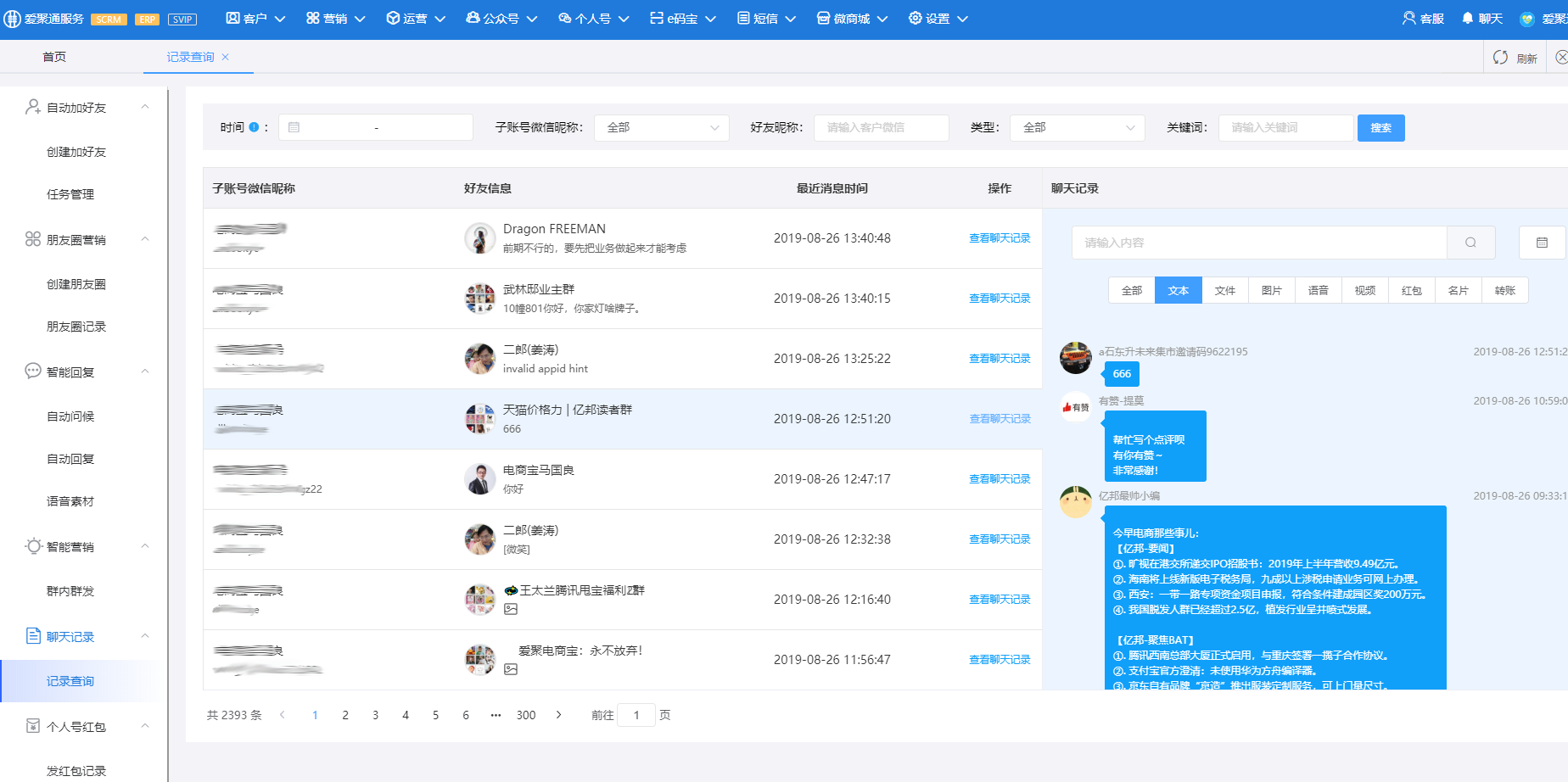Click the 聊天 bell icon in header

[x=1468, y=18]
